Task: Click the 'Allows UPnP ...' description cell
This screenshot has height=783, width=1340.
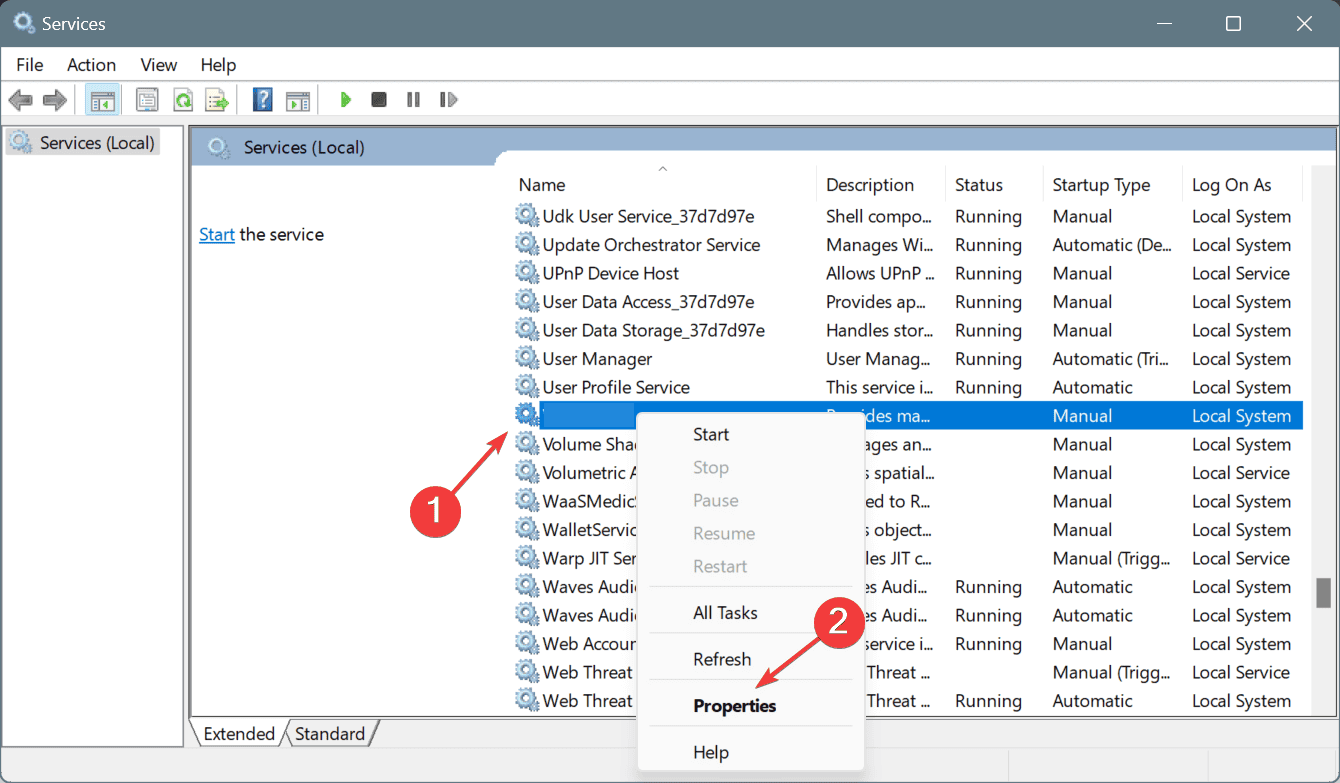Action: point(880,273)
